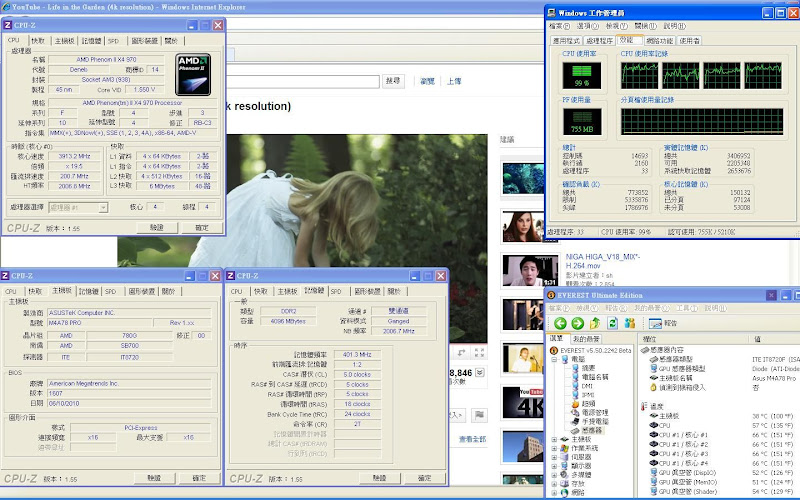This screenshot has height=500, width=800.
Task: Open the 報告 report tool in EVEREST toolbar
Action: [x=663, y=323]
